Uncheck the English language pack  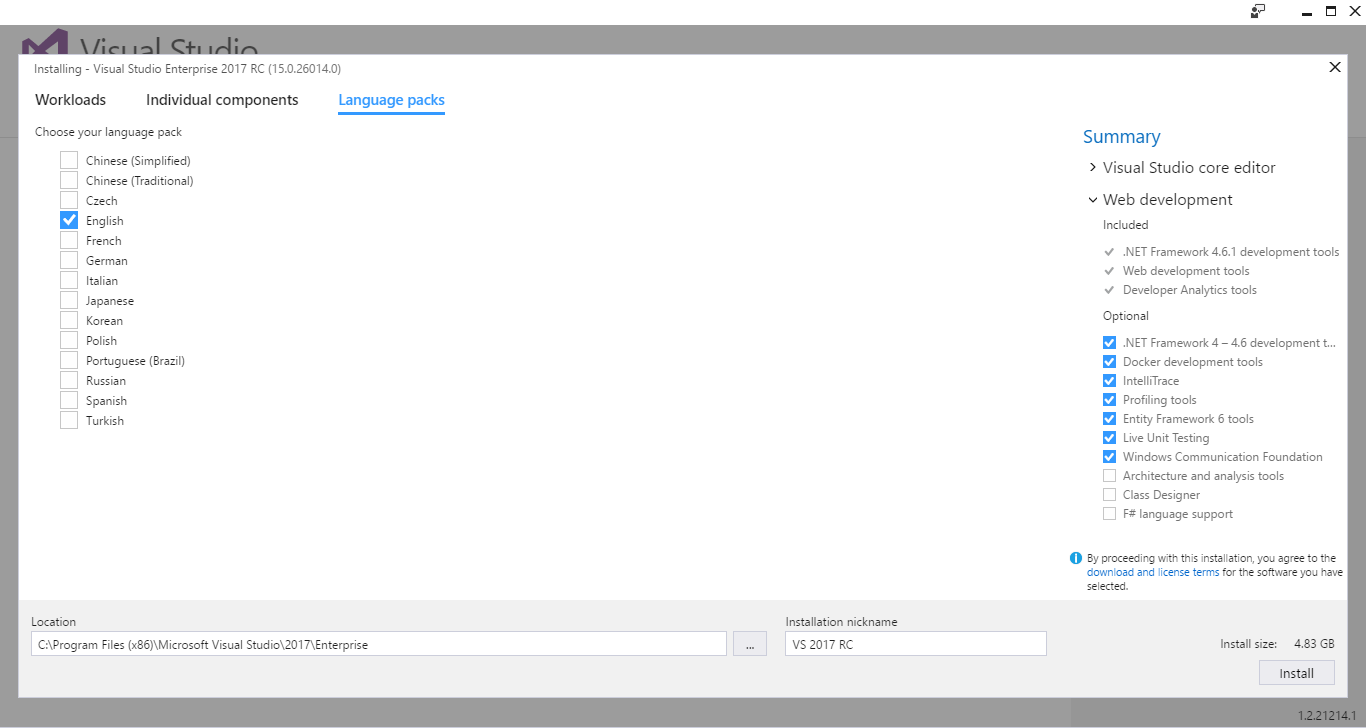coord(69,220)
